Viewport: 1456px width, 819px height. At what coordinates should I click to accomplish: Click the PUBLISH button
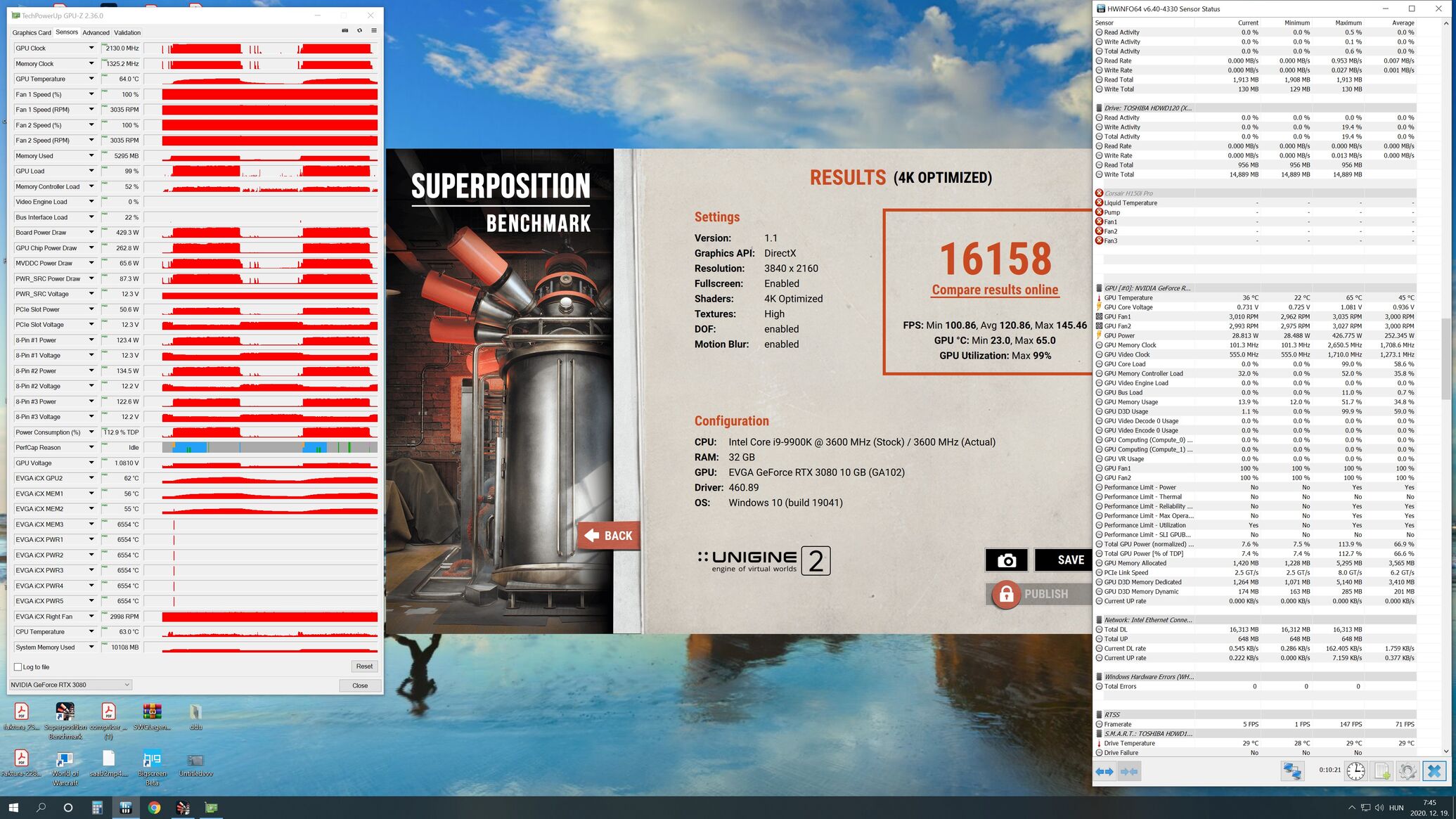point(1038,594)
